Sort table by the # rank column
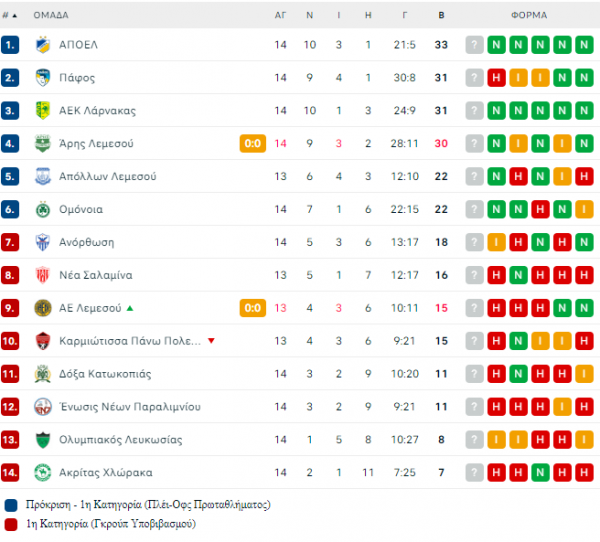 tap(10, 15)
